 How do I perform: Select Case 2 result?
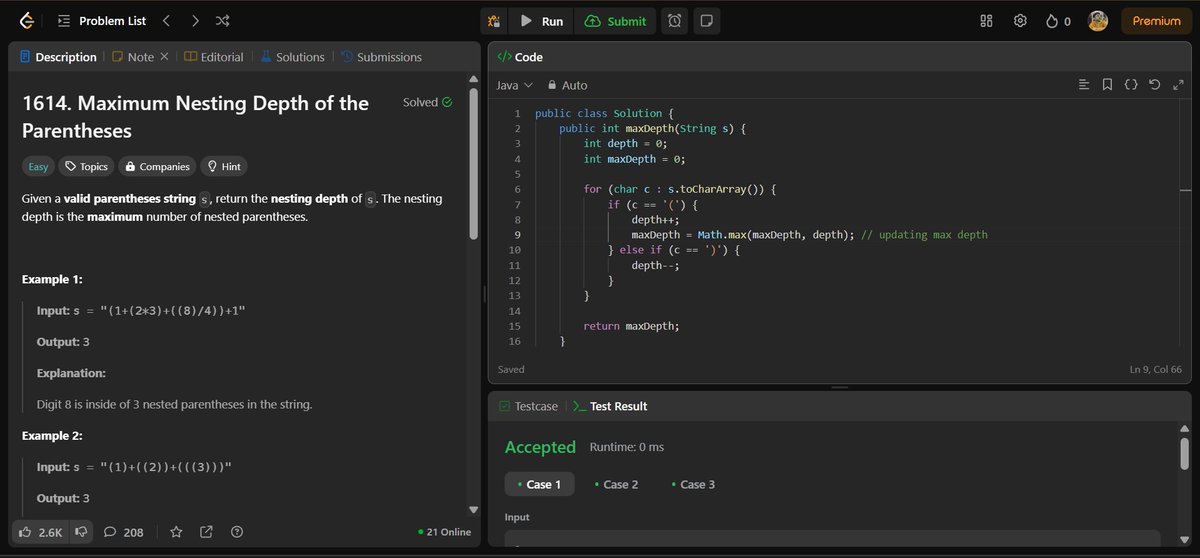616,484
